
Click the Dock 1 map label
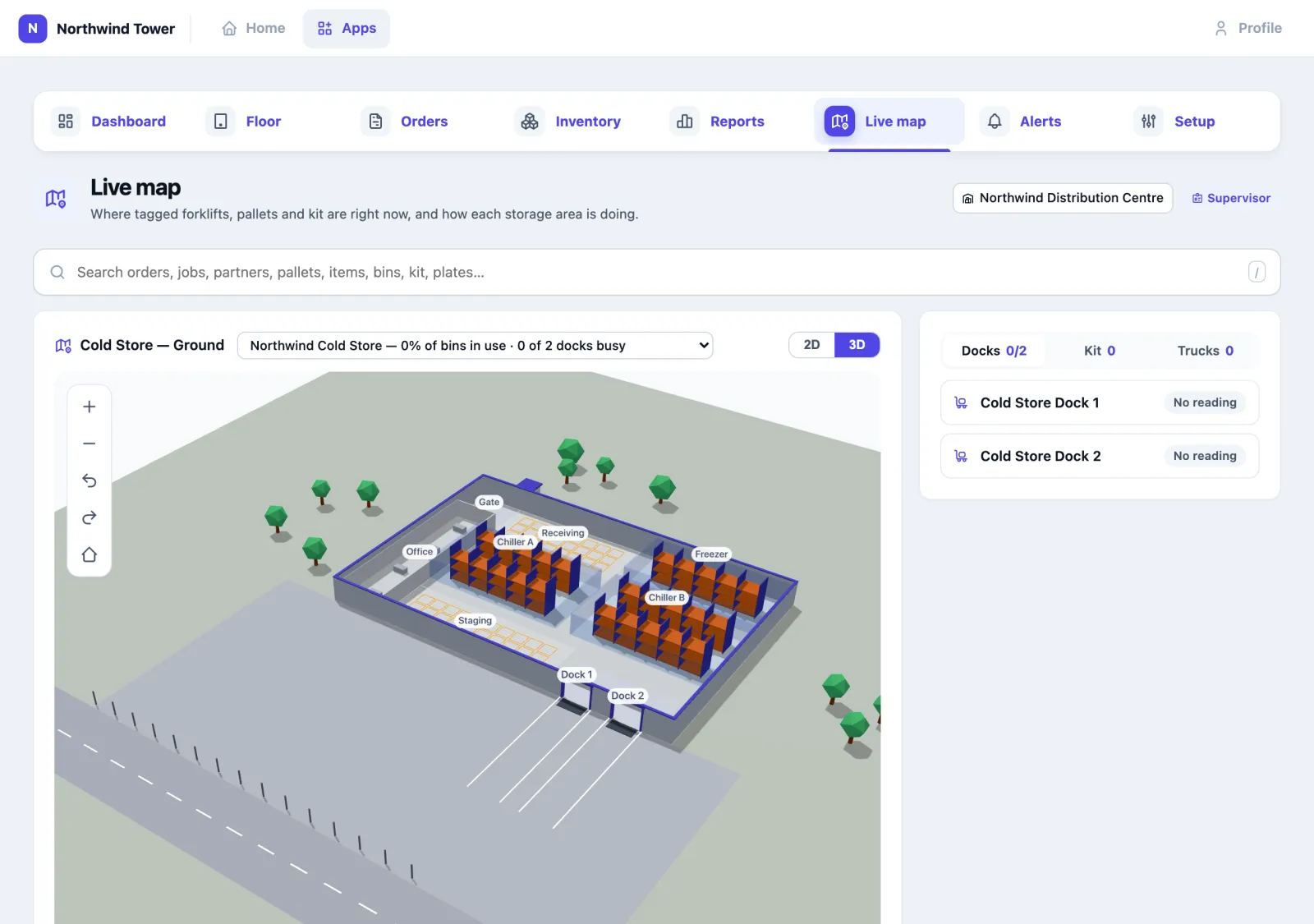577,675
